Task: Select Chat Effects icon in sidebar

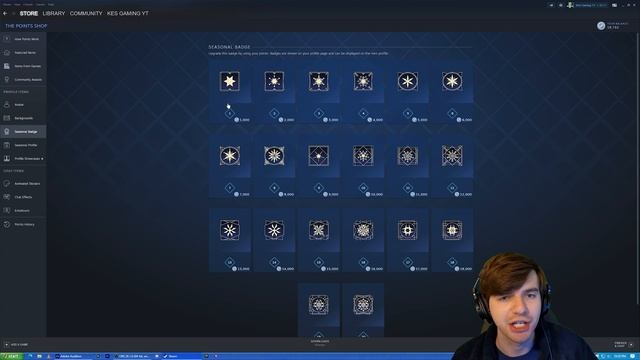Action: click(7, 197)
